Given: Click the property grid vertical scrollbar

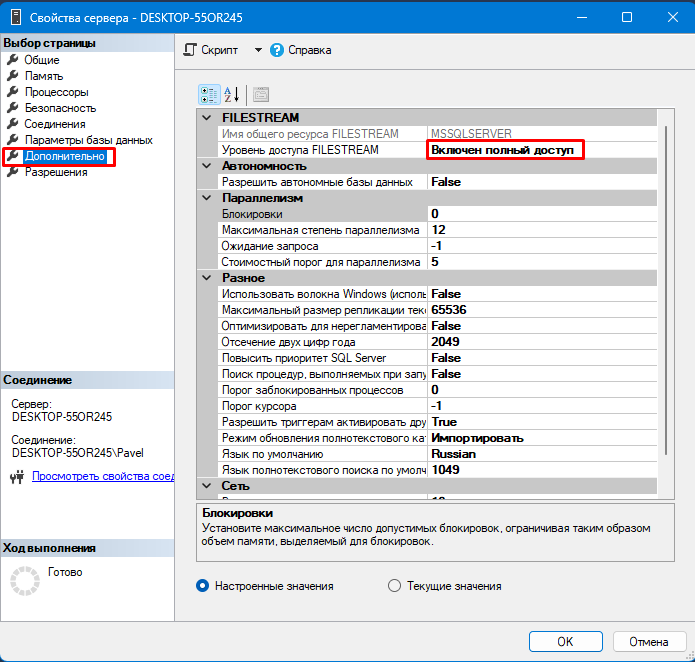Looking at the screenshot, I should (x=663, y=300).
